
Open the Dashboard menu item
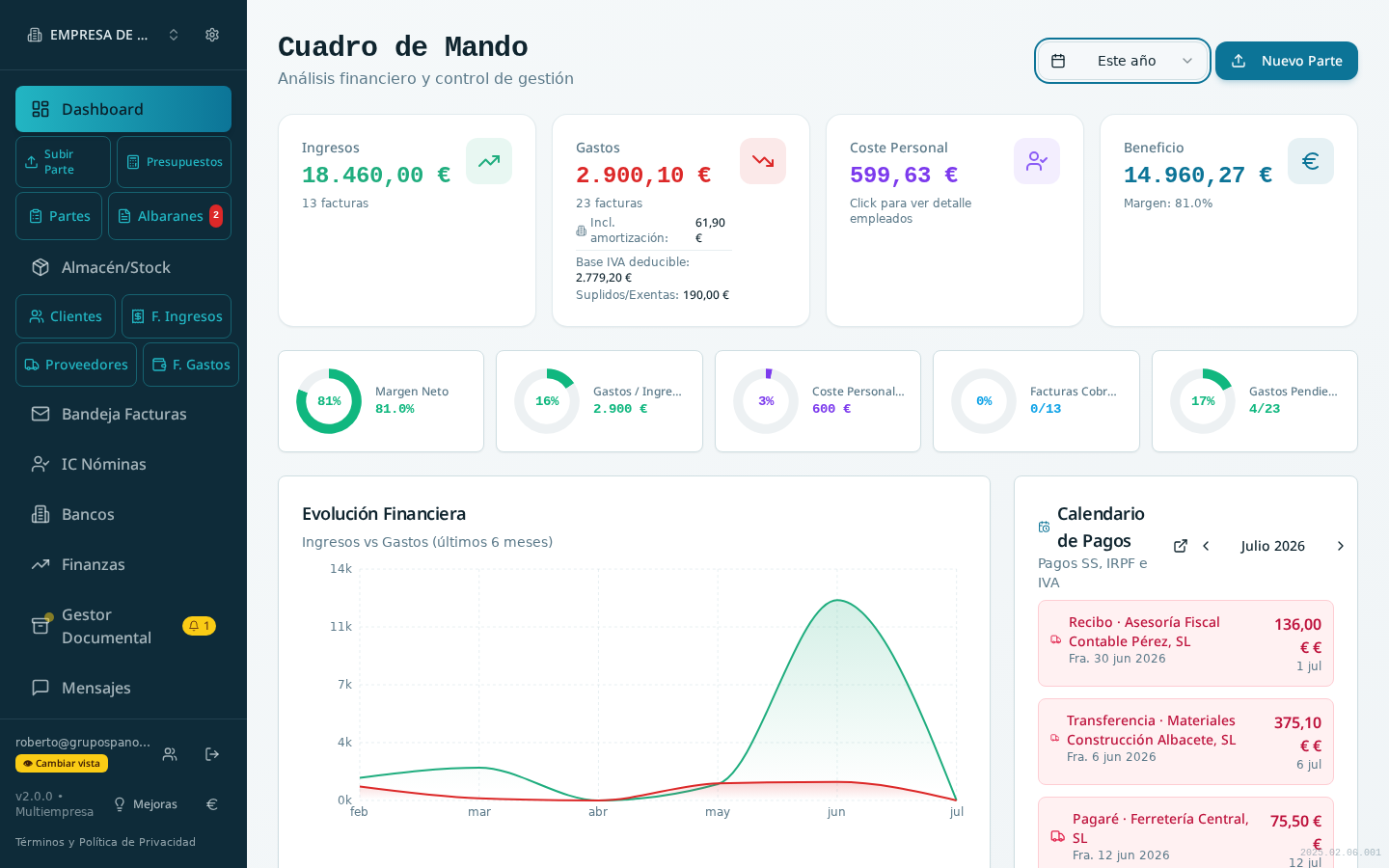point(123,109)
